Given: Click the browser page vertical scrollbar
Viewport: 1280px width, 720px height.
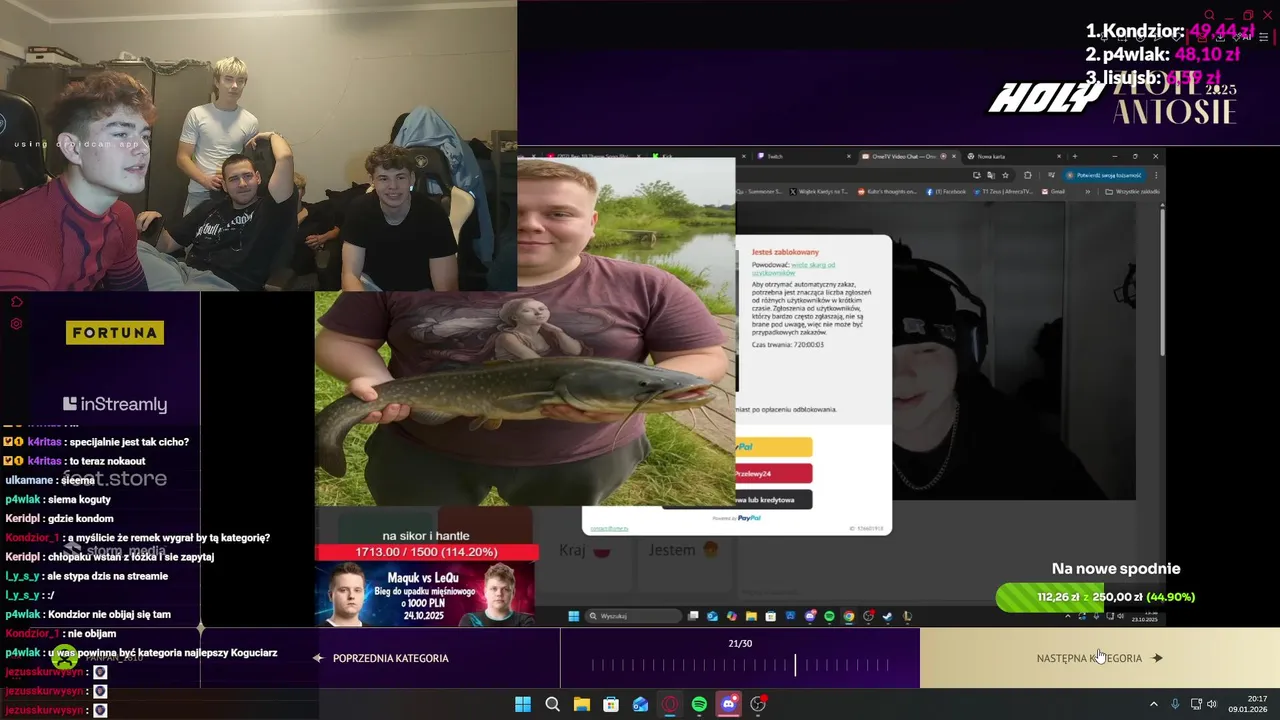Looking at the screenshot, I should click(x=1162, y=280).
